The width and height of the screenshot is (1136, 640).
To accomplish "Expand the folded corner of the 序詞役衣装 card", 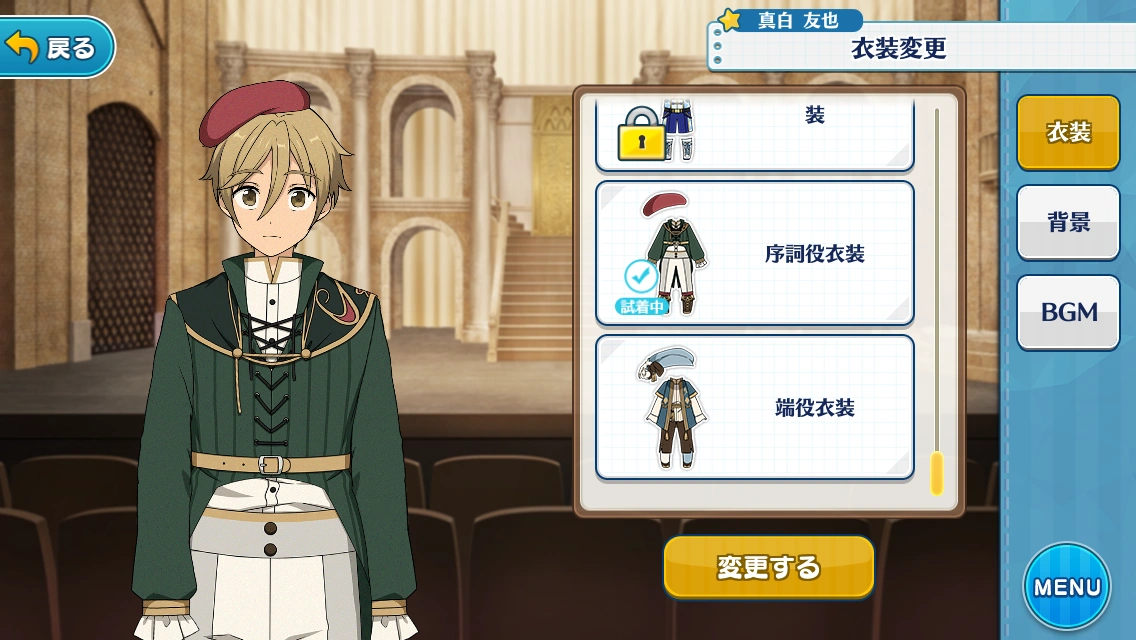I will click(x=898, y=309).
